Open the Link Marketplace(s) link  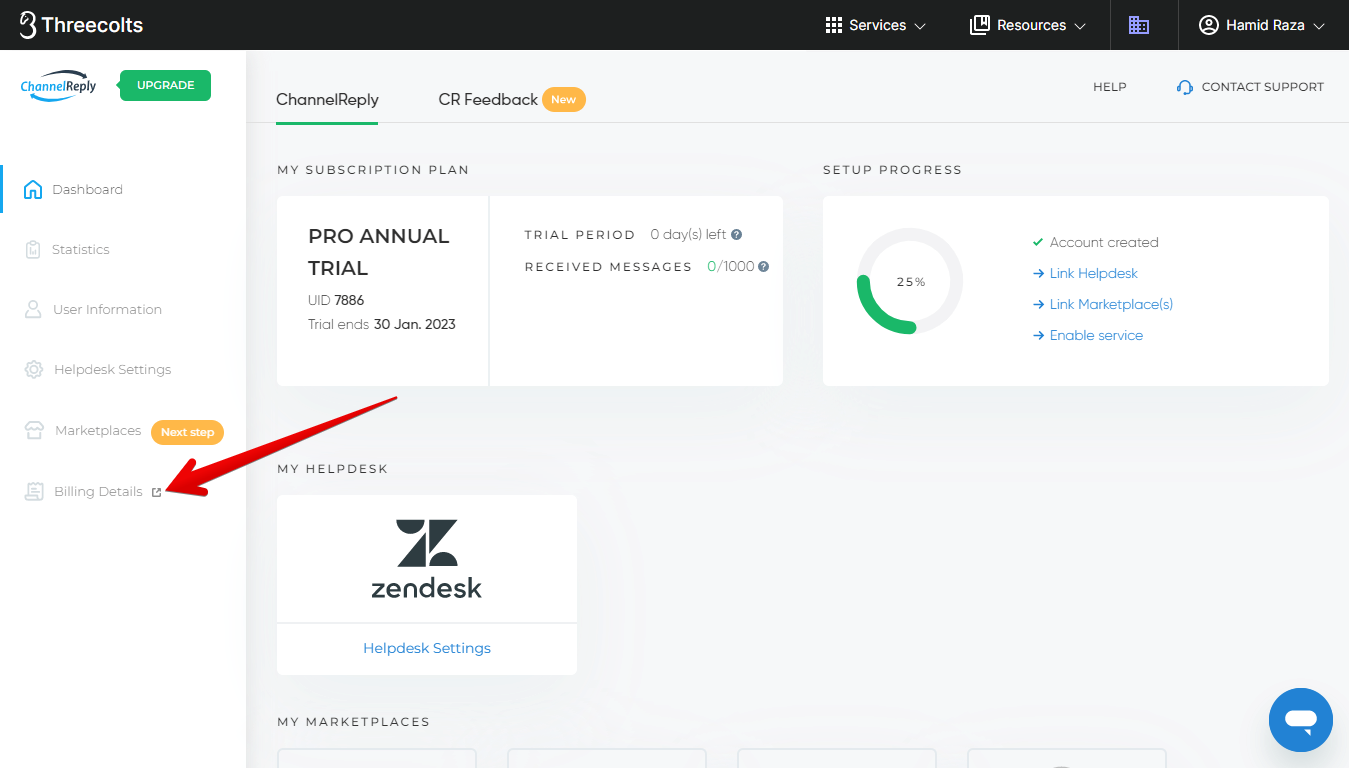pos(1111,304)
